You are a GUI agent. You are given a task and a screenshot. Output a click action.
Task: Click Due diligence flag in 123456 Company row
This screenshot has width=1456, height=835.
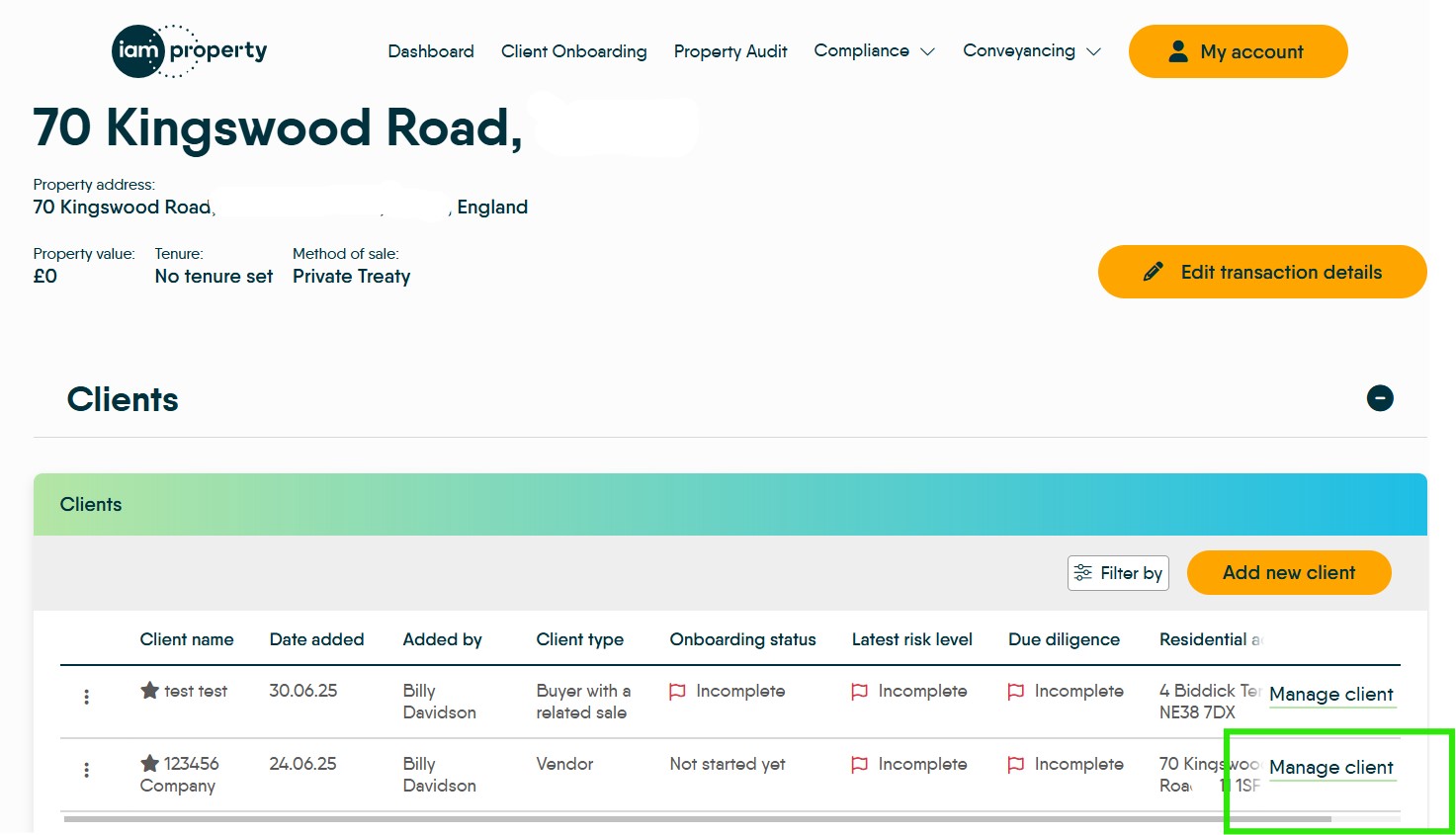pyautogui.click(x=1015, y=765)
